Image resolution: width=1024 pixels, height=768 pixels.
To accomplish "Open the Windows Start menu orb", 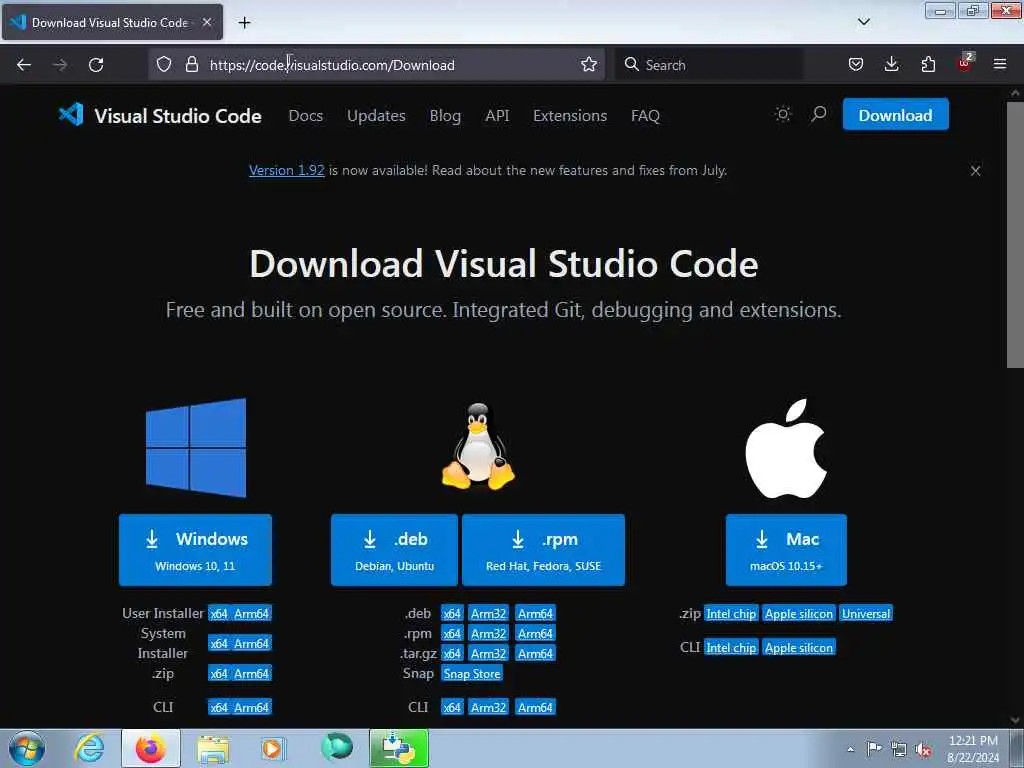I will (26, 748).
